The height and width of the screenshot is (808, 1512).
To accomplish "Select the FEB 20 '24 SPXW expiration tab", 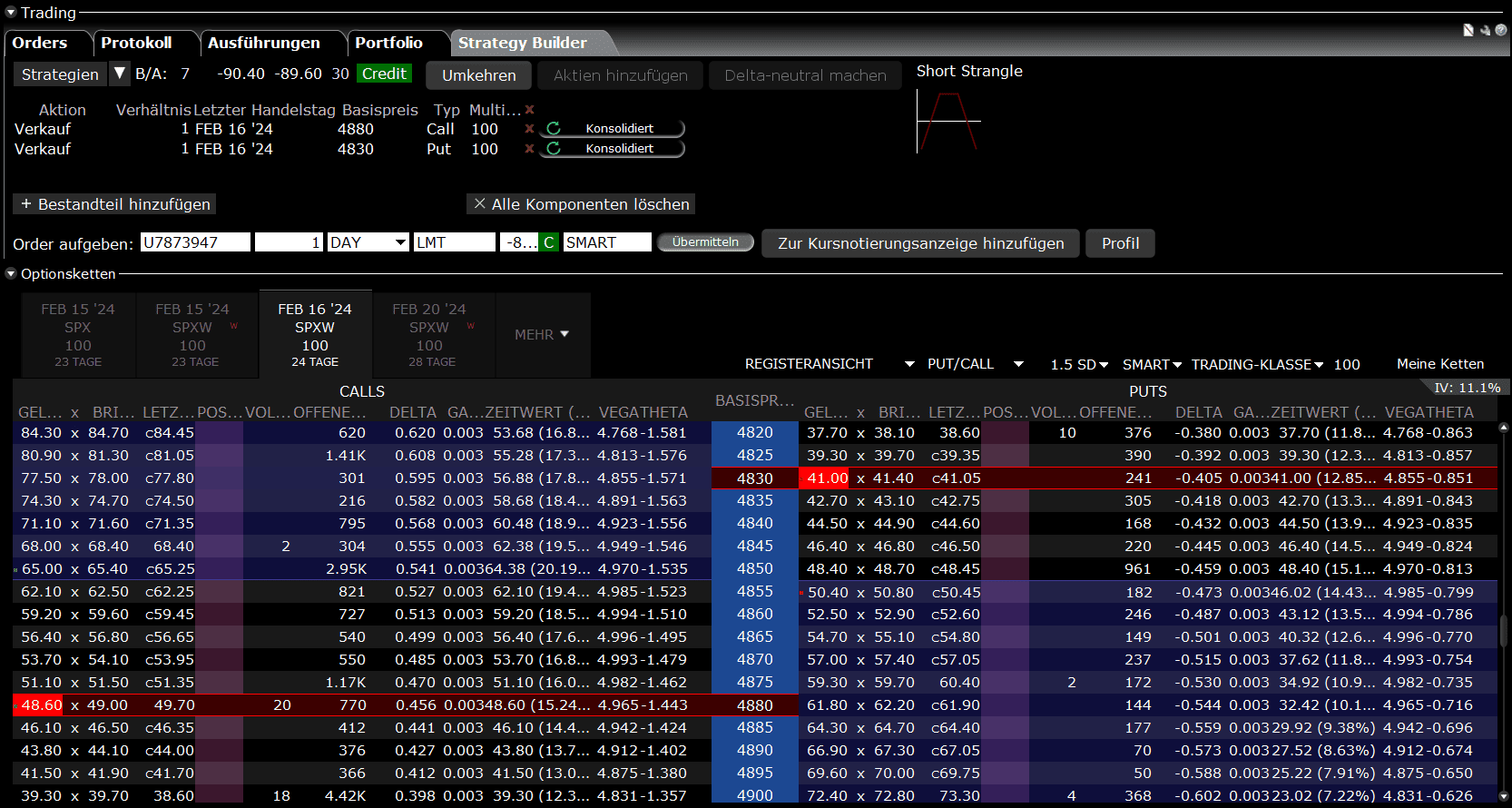I will 429,334.
